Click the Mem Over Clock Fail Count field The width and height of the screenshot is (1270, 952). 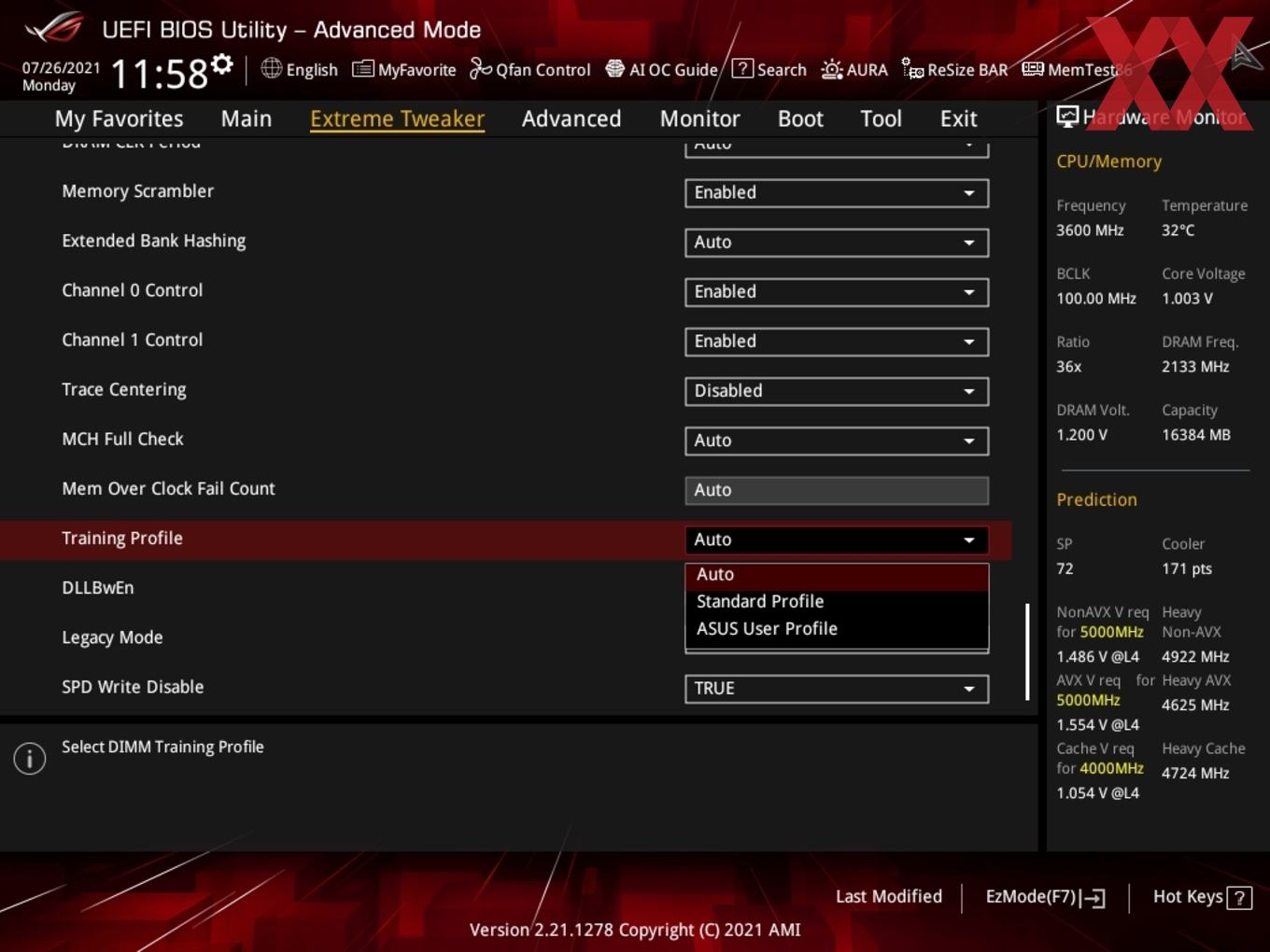pyautogui.click(x=837, y=490)
